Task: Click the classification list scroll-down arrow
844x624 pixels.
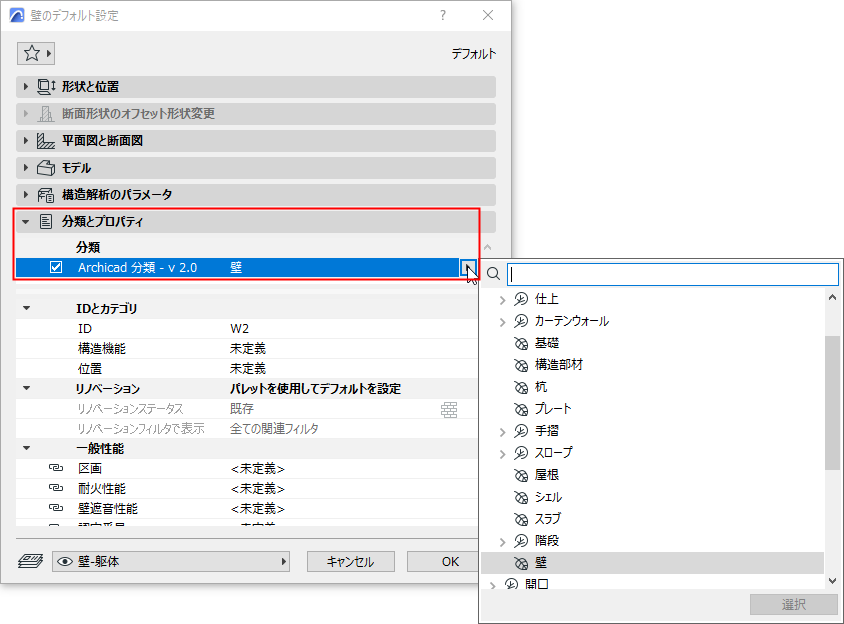Action: (832, 581)
